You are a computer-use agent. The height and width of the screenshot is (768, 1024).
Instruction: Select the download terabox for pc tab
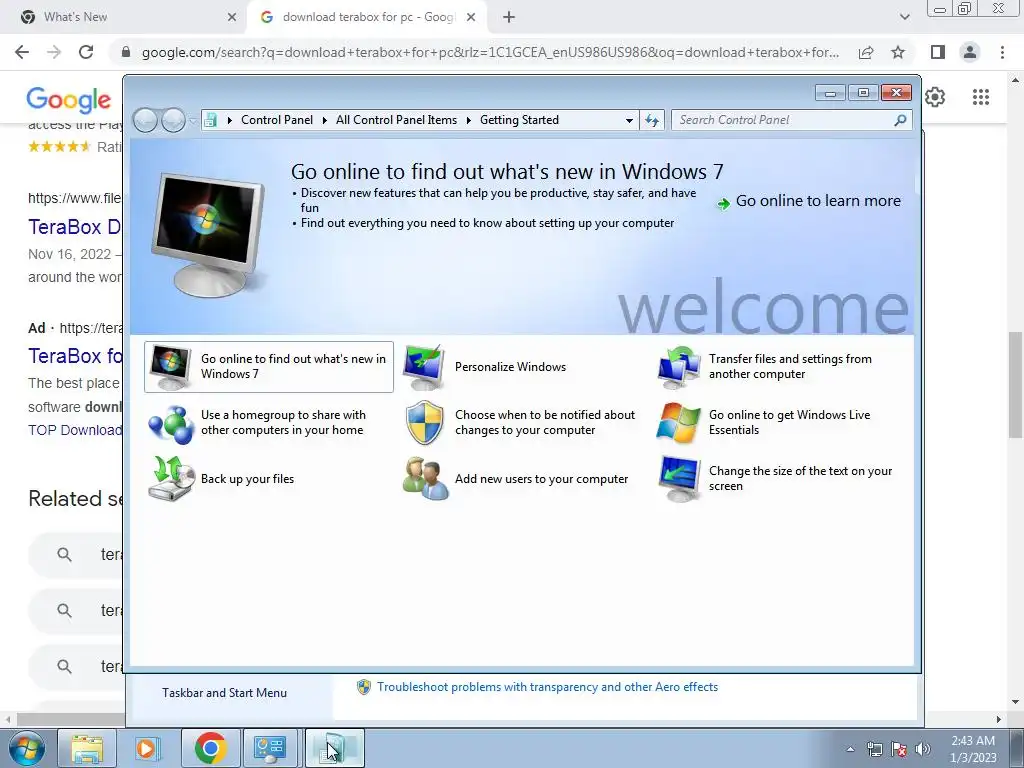(x=368, y=17)
